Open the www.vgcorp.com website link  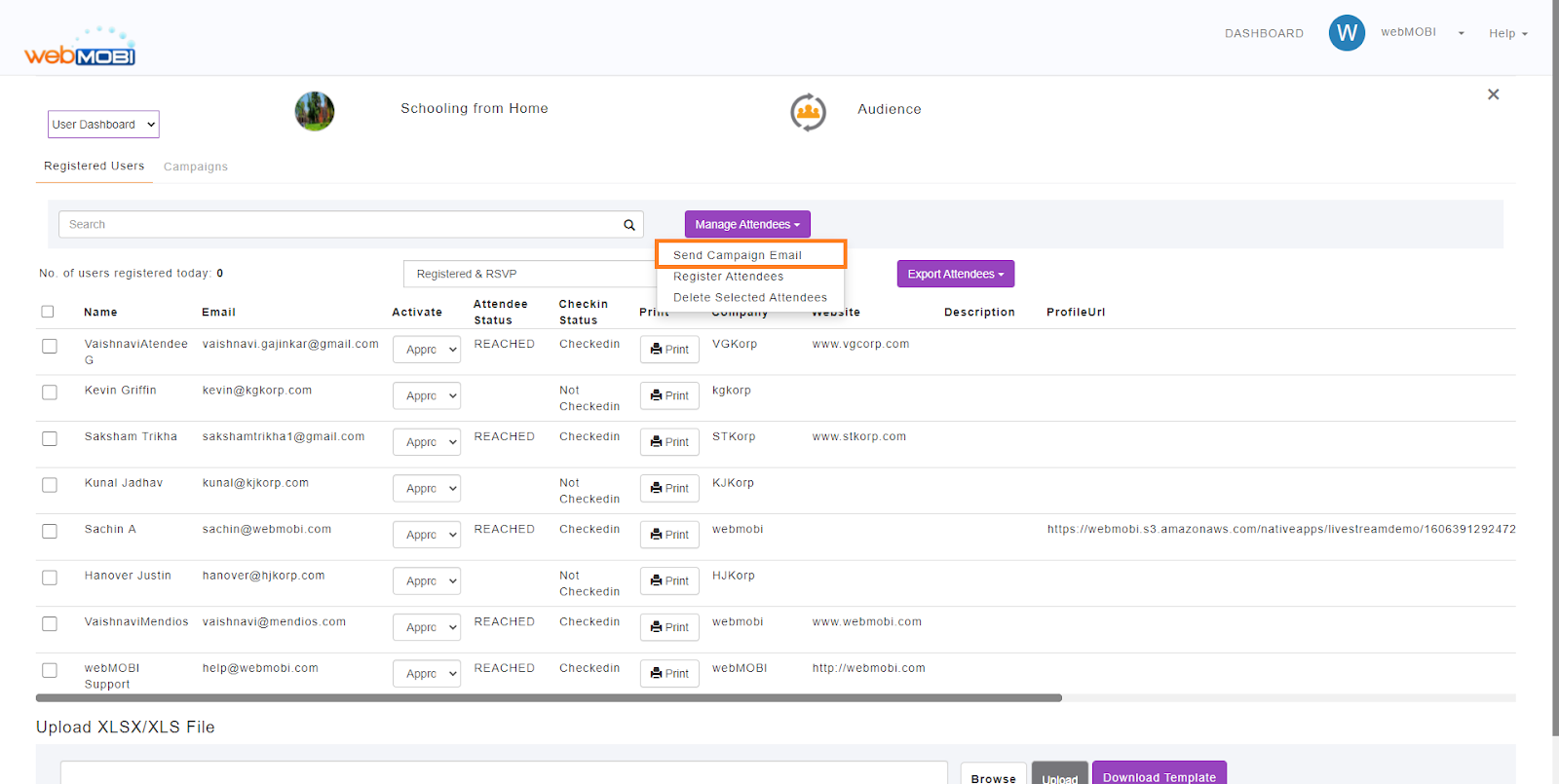860,344
